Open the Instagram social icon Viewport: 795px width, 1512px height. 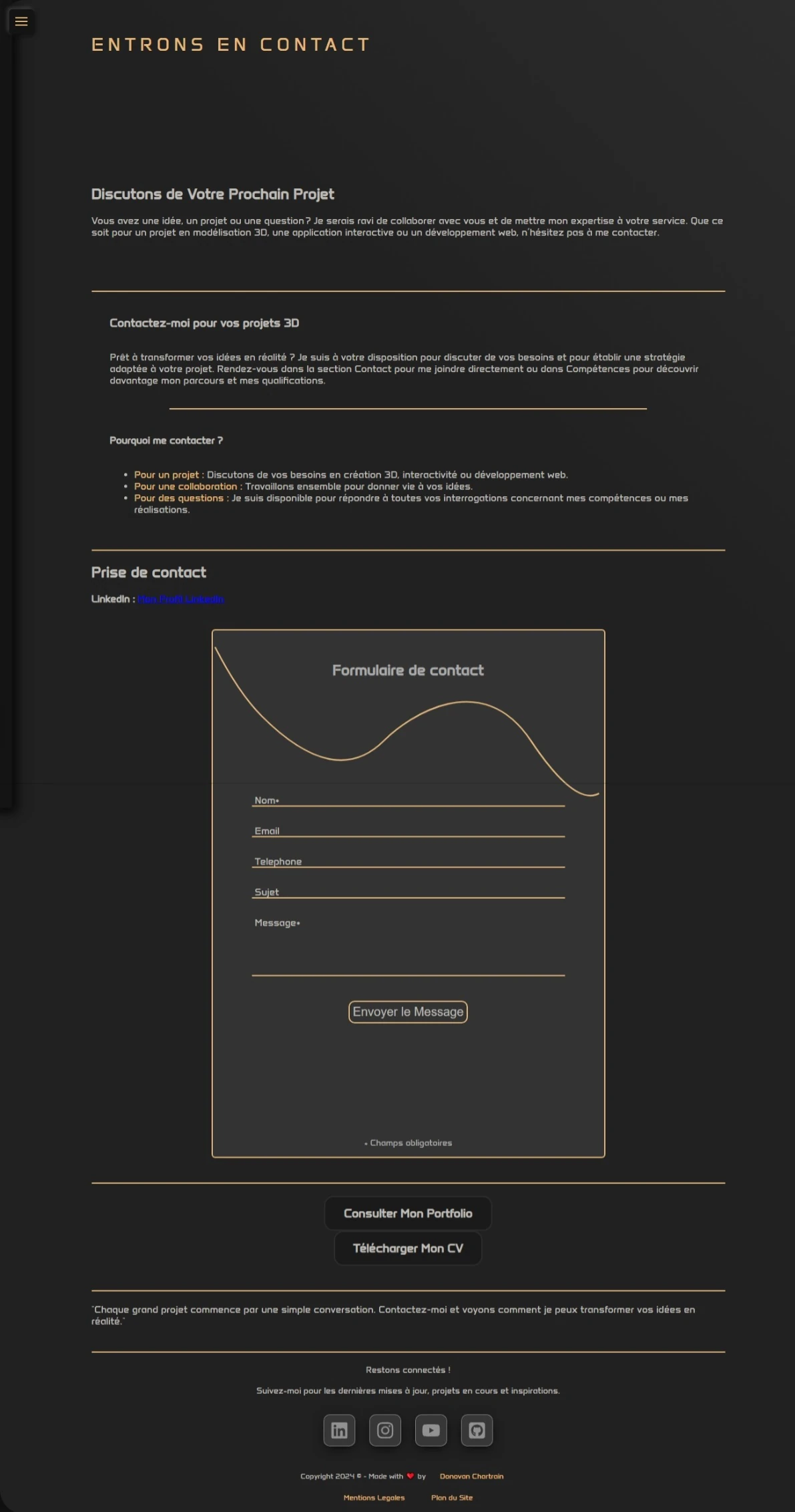385,1430
